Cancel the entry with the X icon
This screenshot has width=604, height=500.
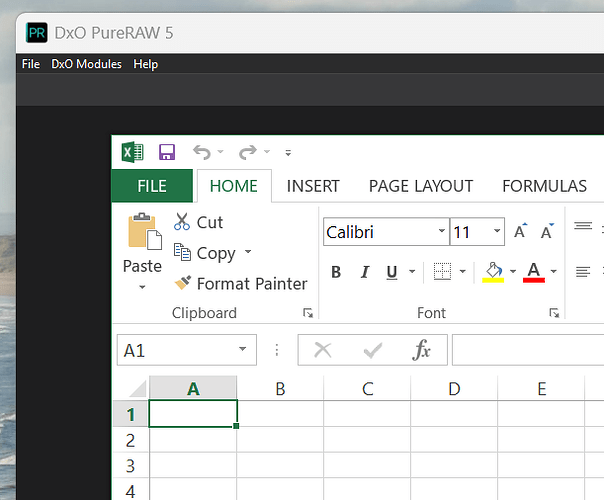pyautogui.click(x=323, y=350)
